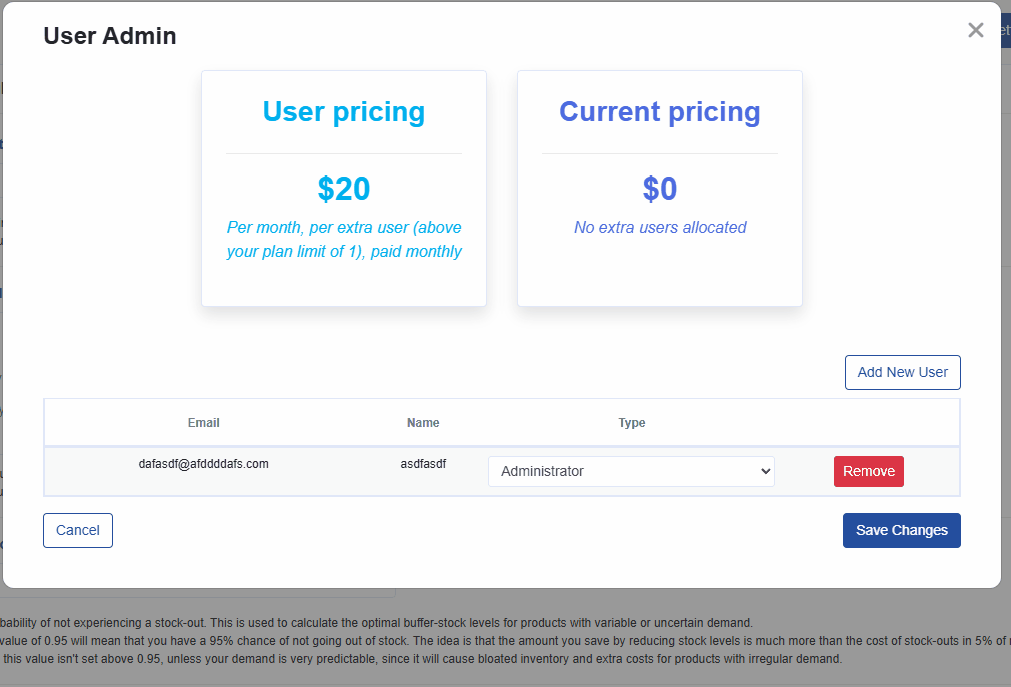Click the 'No extra users allocated' text
The width and height of the screenshot is (1011, 687).
(659, 227)
